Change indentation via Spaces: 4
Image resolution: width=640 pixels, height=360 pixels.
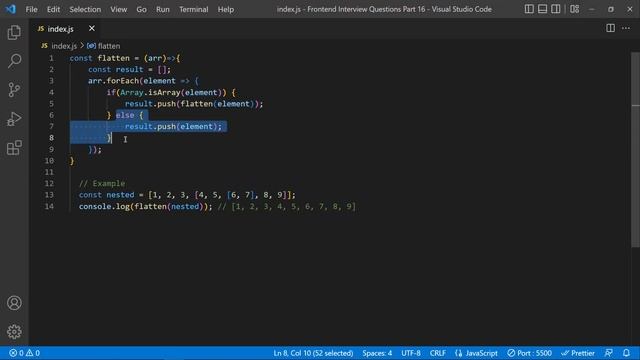tap(377, 353)
